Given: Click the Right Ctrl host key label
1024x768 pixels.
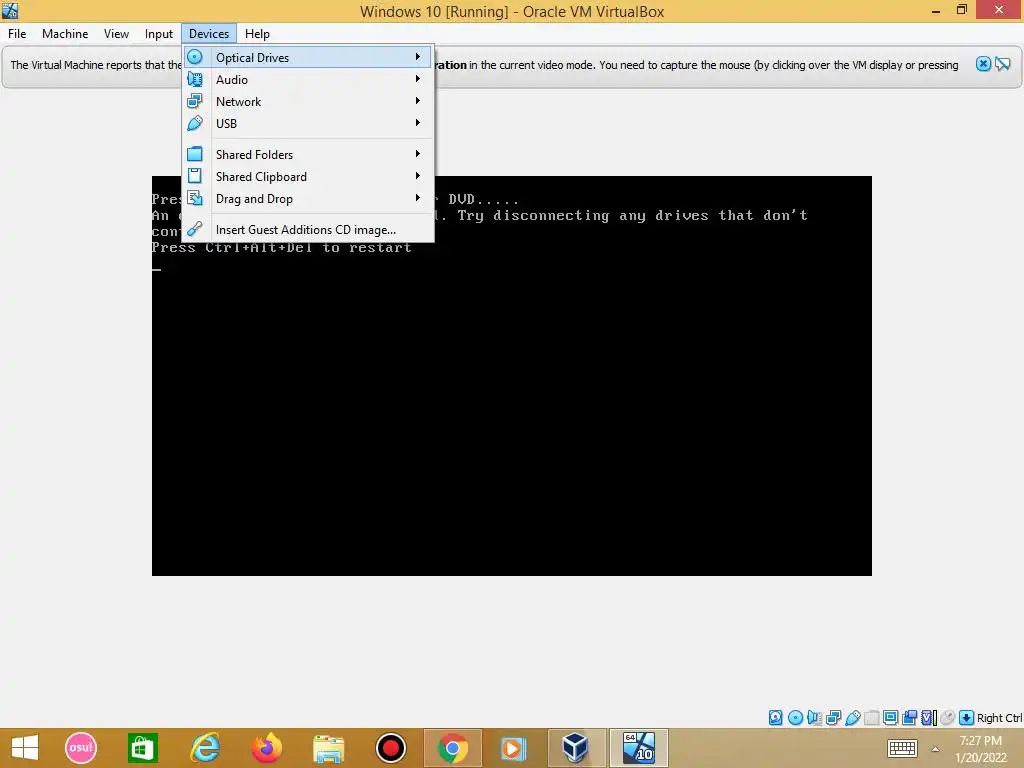Looking at the screenshot, I should click(999, 718).
